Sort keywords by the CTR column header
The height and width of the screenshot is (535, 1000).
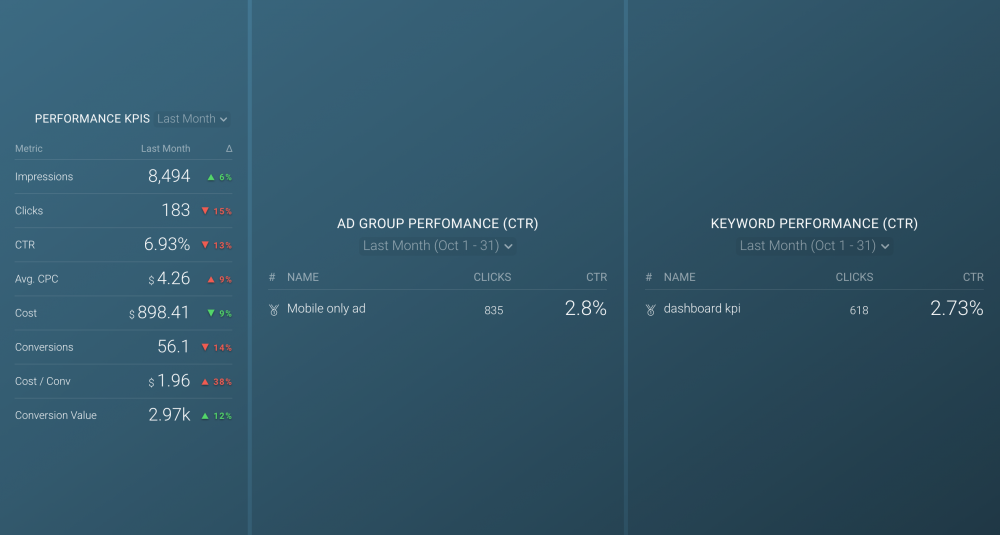972,277
